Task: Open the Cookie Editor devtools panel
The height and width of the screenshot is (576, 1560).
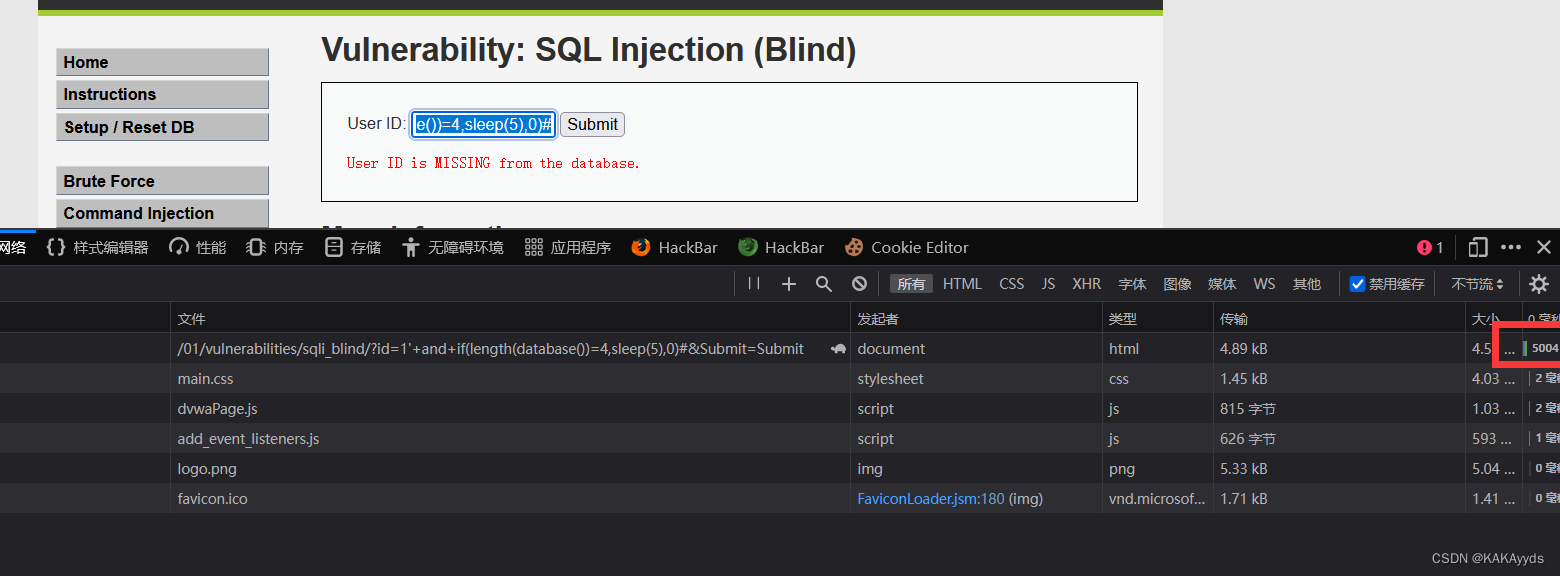Action: [906, 247]
